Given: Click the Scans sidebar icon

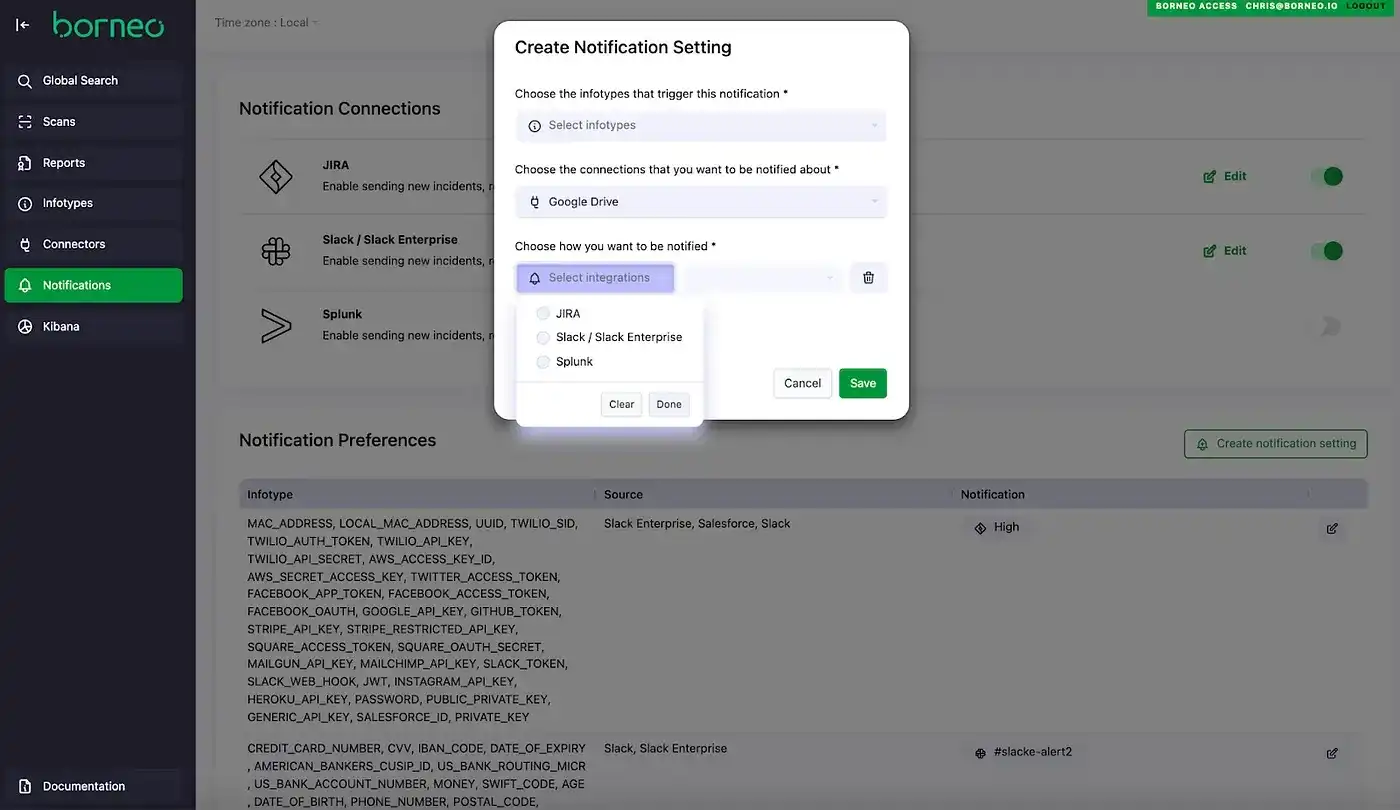Looking at the screenshot, I should [x=25, y=122].
